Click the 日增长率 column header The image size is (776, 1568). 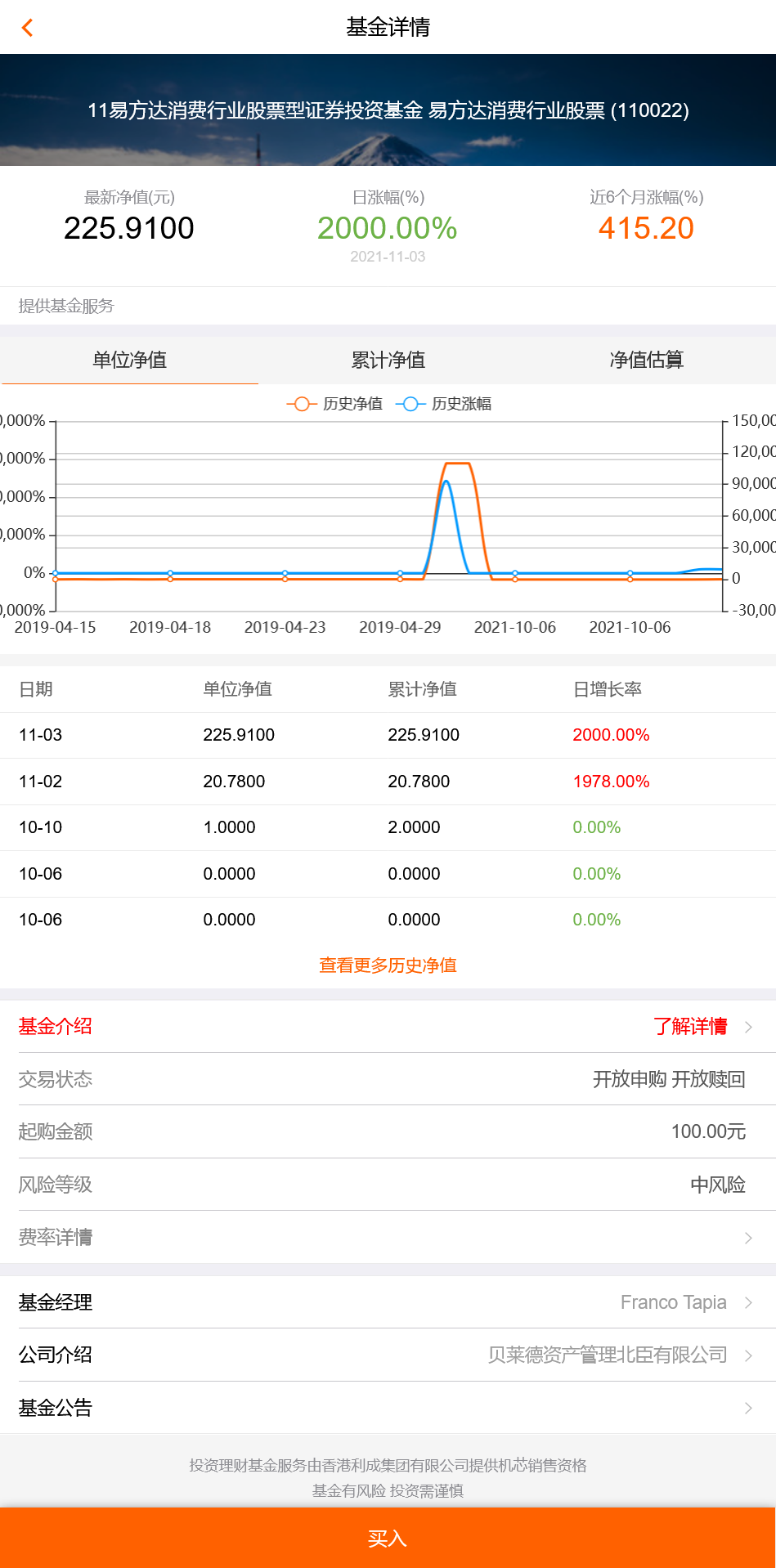click(607, 689)
